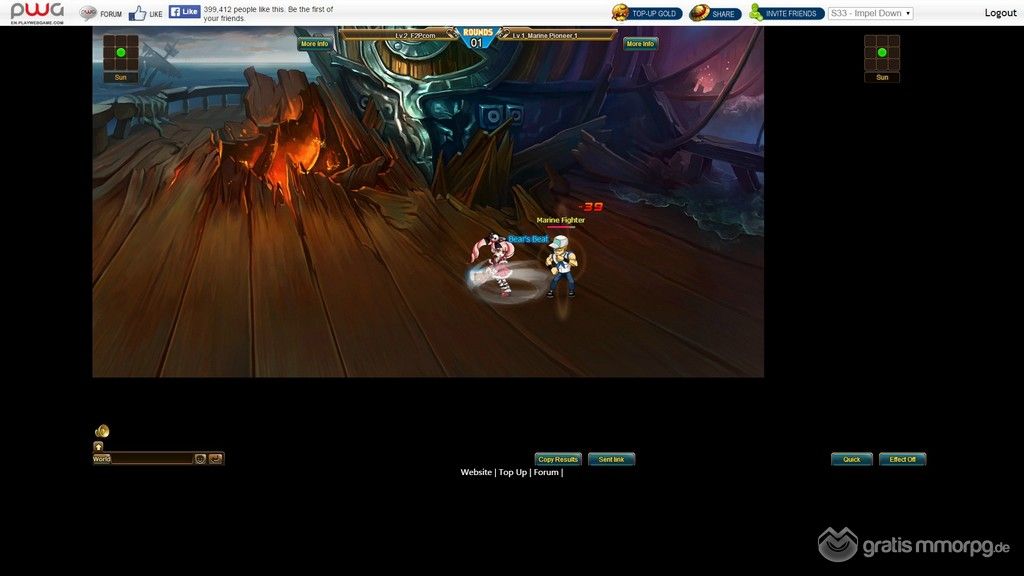Click the Copy Results button
Image resolution: width=1024 pixels, height=576 pixels.
[x=558, y=460]
